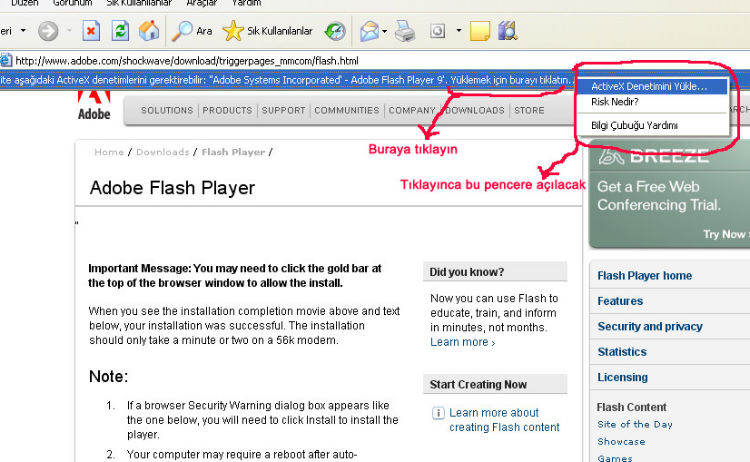Click Try Now in Breeze banner

click(726, 234)
